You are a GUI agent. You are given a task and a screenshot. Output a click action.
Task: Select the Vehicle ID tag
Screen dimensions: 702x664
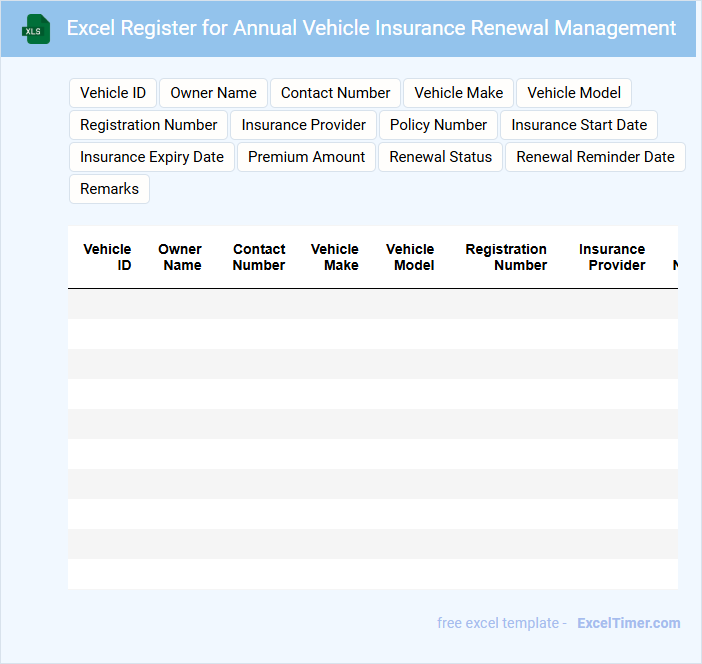113,93
